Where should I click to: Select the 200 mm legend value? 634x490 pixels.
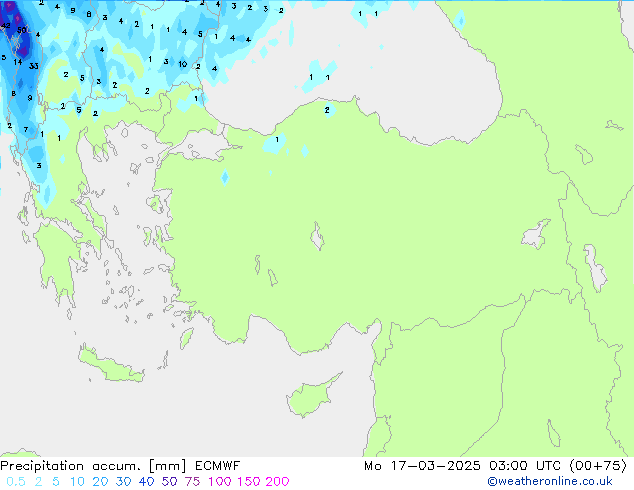[277, 482]
